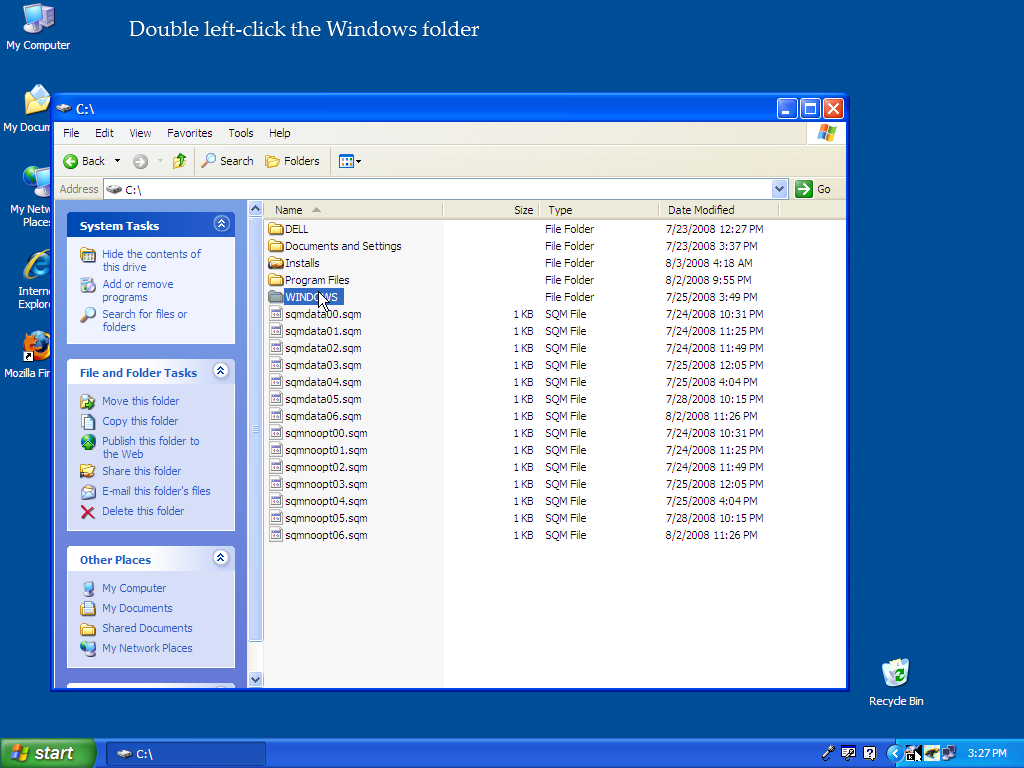This screenshot has height=768, width=1024.
Task: Show hidden tray icons with the chevron
Action: (895, 753)
